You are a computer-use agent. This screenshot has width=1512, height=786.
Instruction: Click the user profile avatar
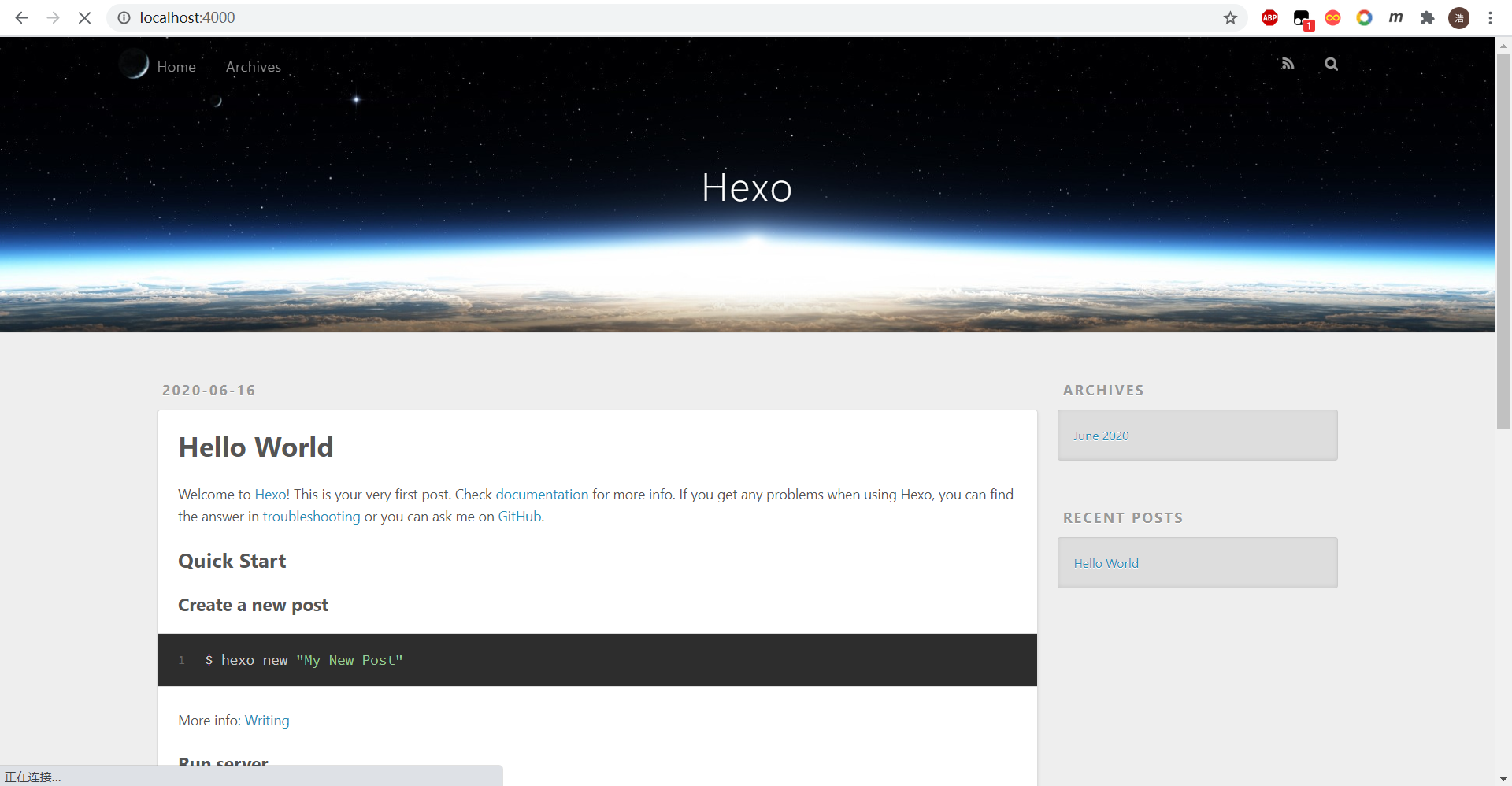1458,18
